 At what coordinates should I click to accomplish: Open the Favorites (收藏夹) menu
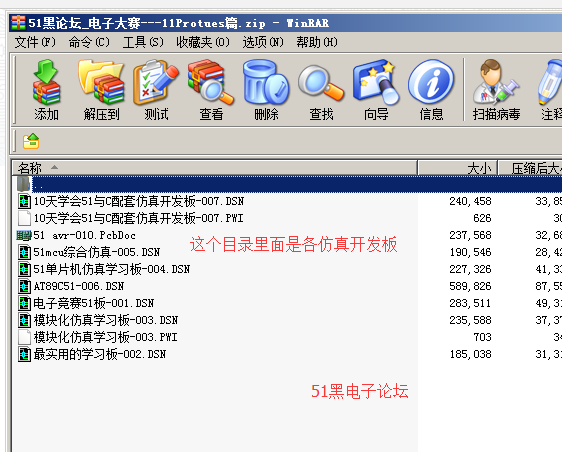pyautogui.click(x=203, y=42)
